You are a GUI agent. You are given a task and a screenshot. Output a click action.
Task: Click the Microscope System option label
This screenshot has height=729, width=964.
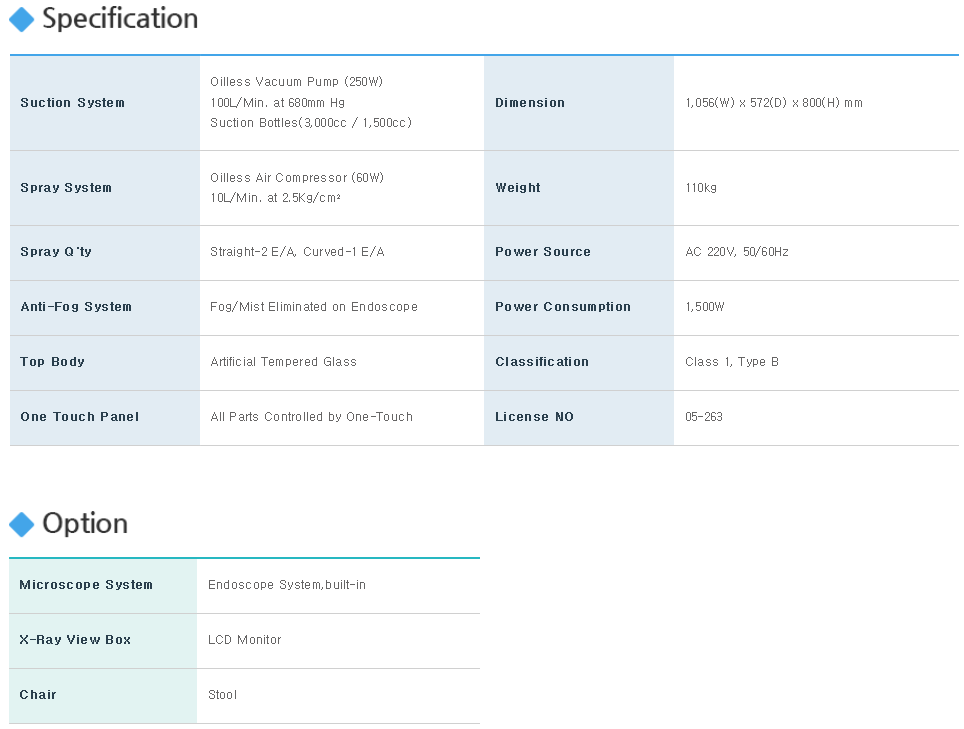(86, 585)
